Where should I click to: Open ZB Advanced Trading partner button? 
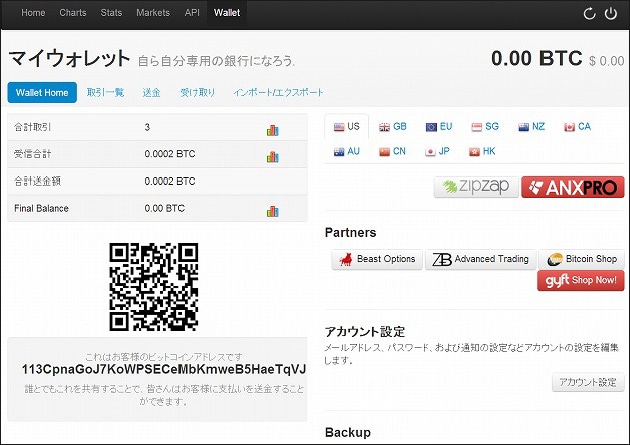(x=480, y=259)
